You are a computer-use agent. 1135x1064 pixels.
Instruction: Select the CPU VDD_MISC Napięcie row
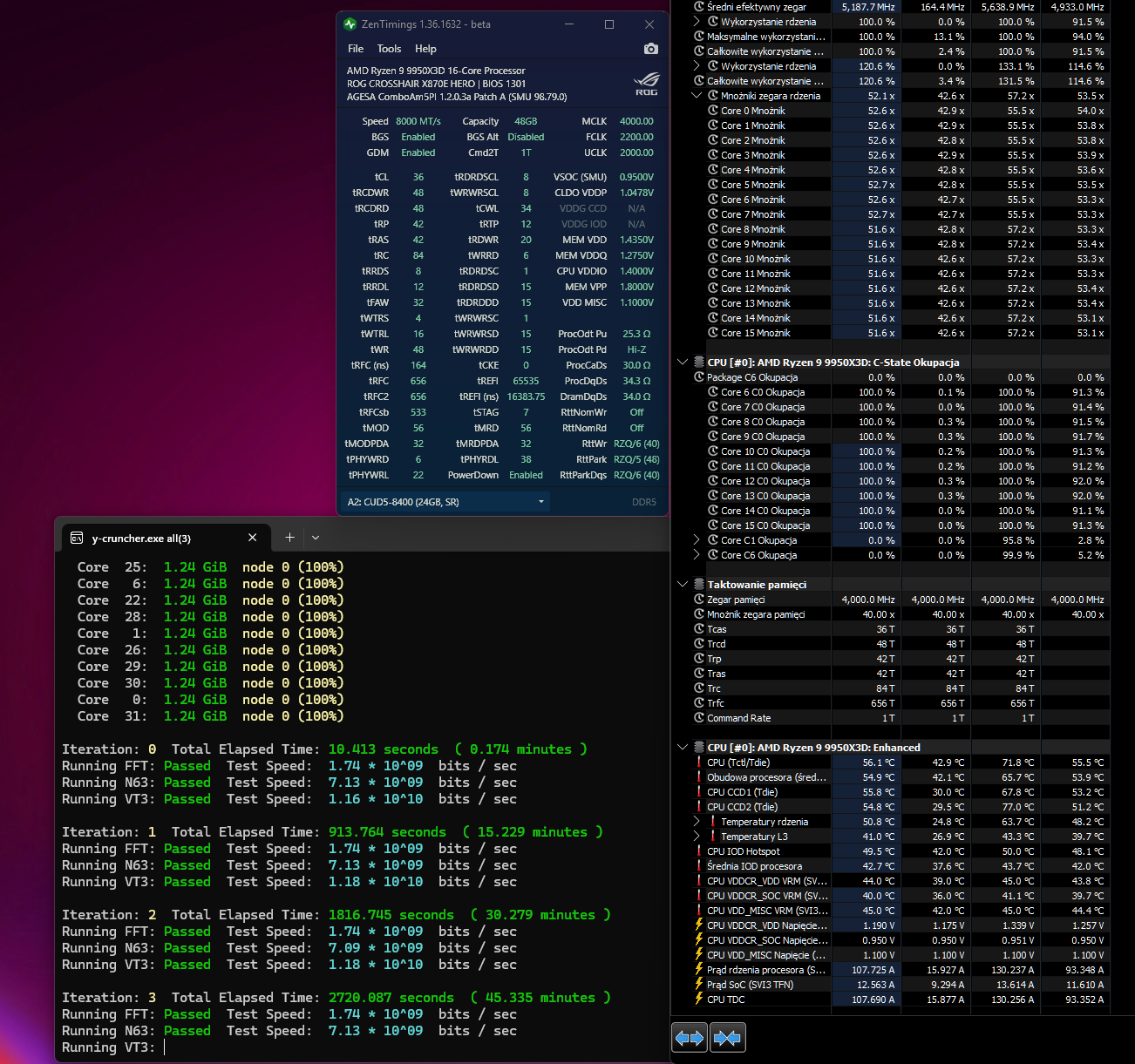coord(901,955)
